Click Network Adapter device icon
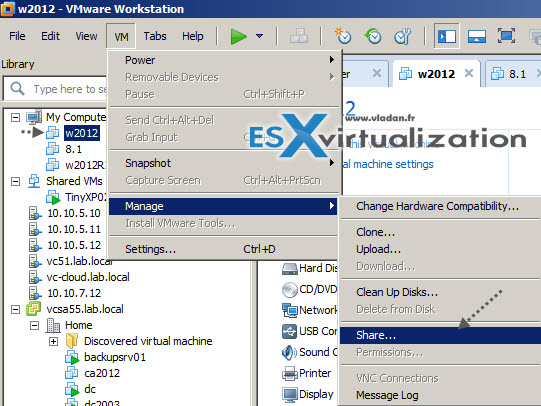541x406 pixels. (289, 310)
